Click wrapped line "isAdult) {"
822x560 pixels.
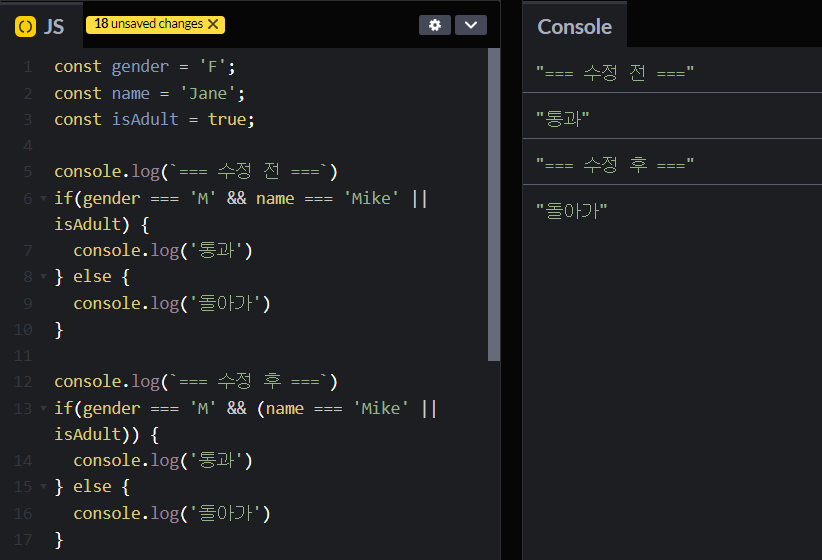coord(102,225)
